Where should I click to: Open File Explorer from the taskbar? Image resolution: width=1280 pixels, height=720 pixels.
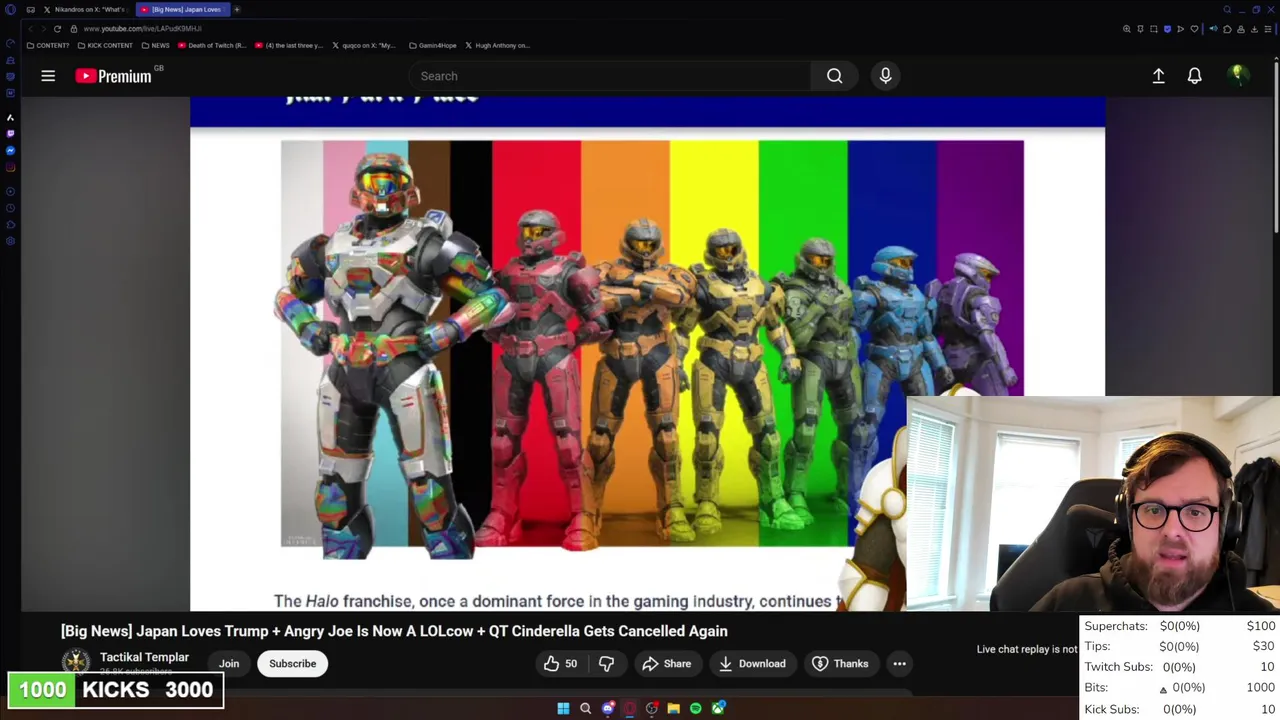(673, 708)
